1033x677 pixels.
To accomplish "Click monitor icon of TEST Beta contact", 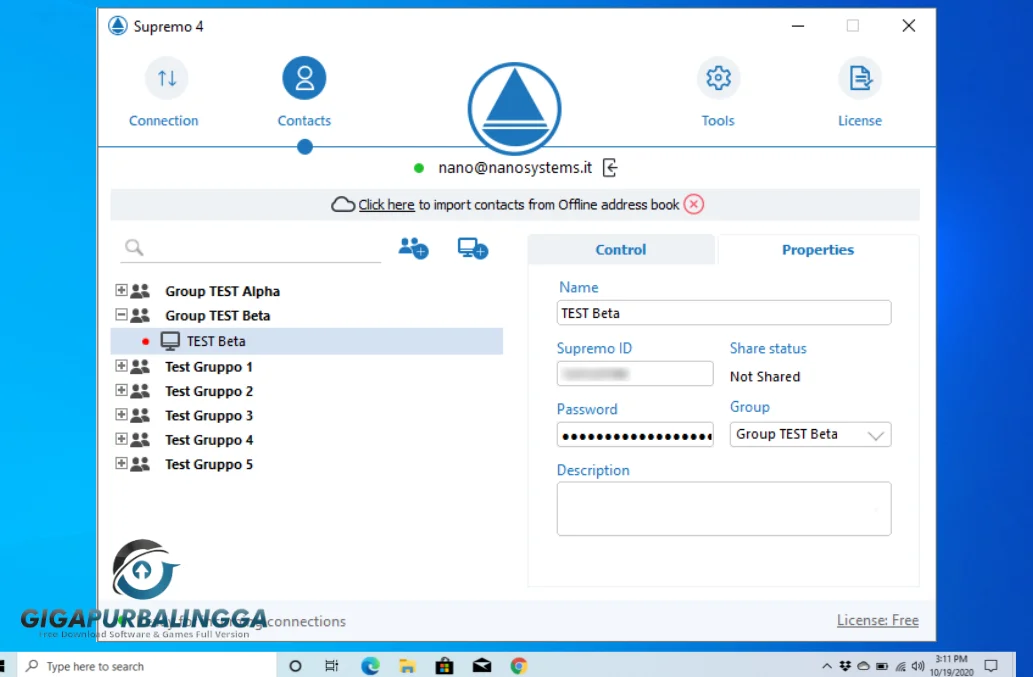I will 170,340.
